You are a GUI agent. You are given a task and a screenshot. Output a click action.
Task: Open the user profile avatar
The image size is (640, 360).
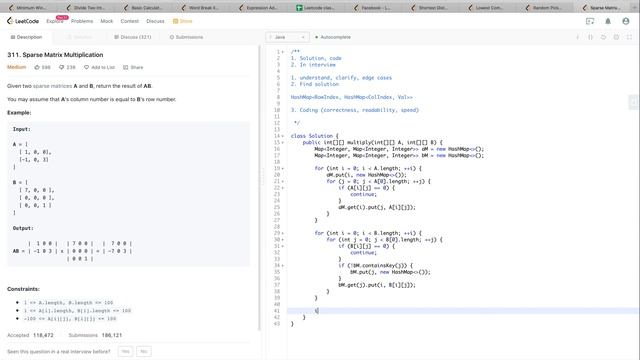(626, 21)
